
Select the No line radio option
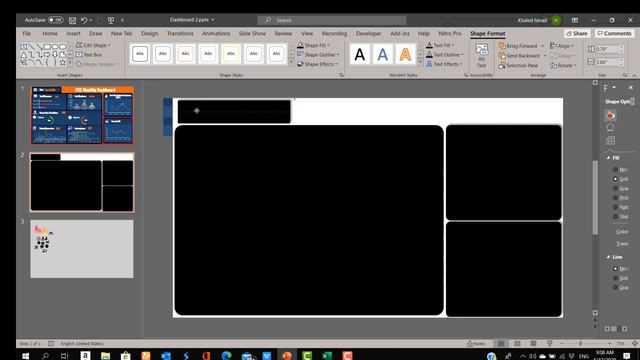click(616, 269)
